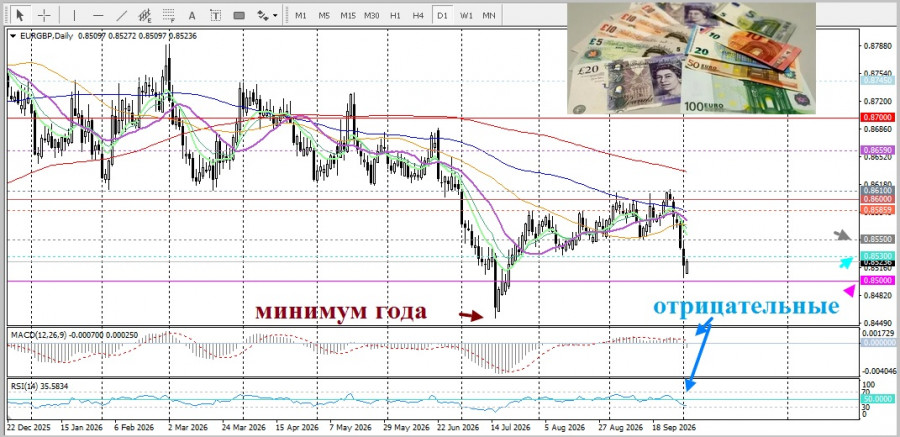The height and width of the screenshot is (437, 900).
Task: Choose the vertical line drawing tool
Action: coord(74,16)
